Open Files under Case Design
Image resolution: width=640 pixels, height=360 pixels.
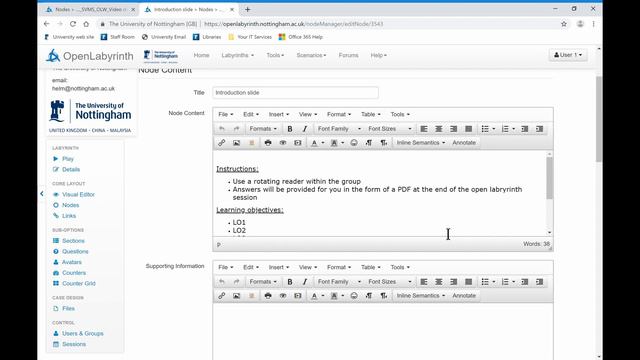[x=68, y=309]
